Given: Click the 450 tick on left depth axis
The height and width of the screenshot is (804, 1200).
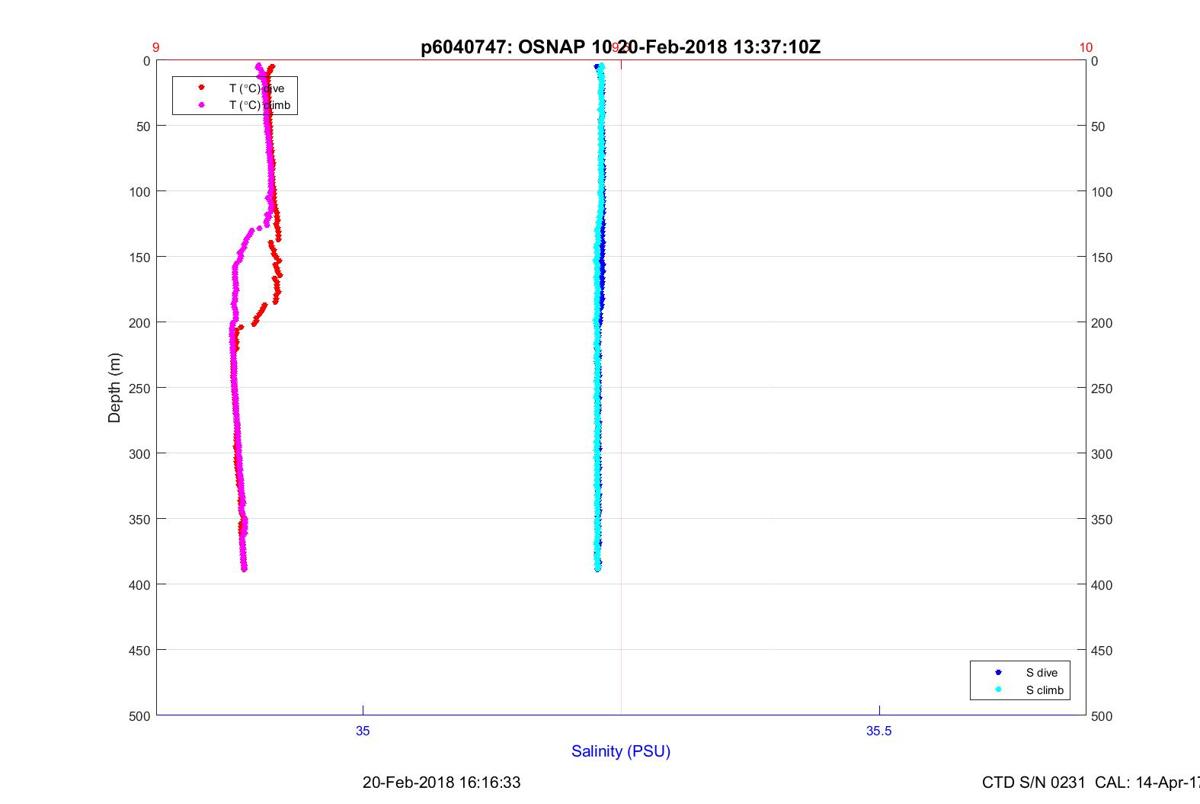Looking at the screenshot, I should point(141,650).
